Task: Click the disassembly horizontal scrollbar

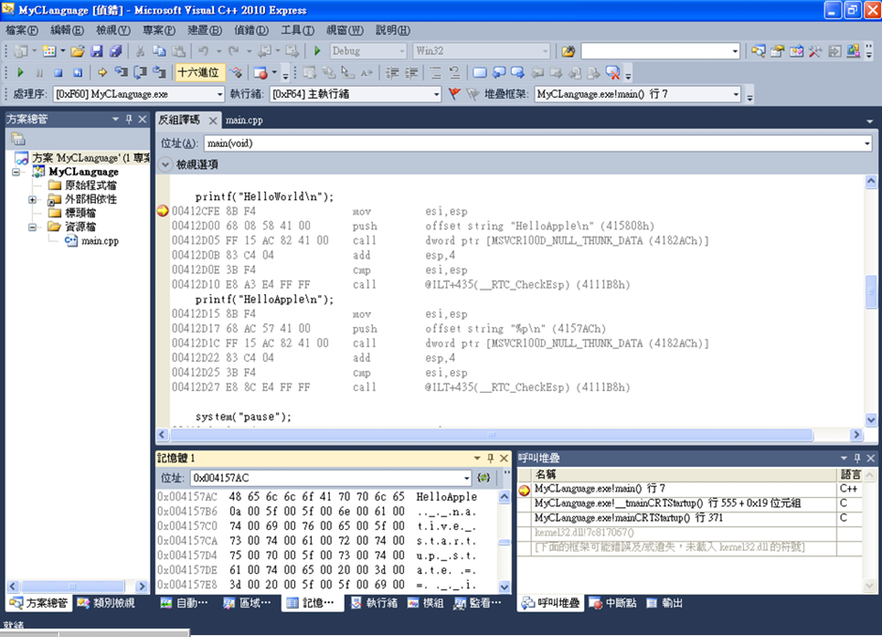Action: point(492,434)
